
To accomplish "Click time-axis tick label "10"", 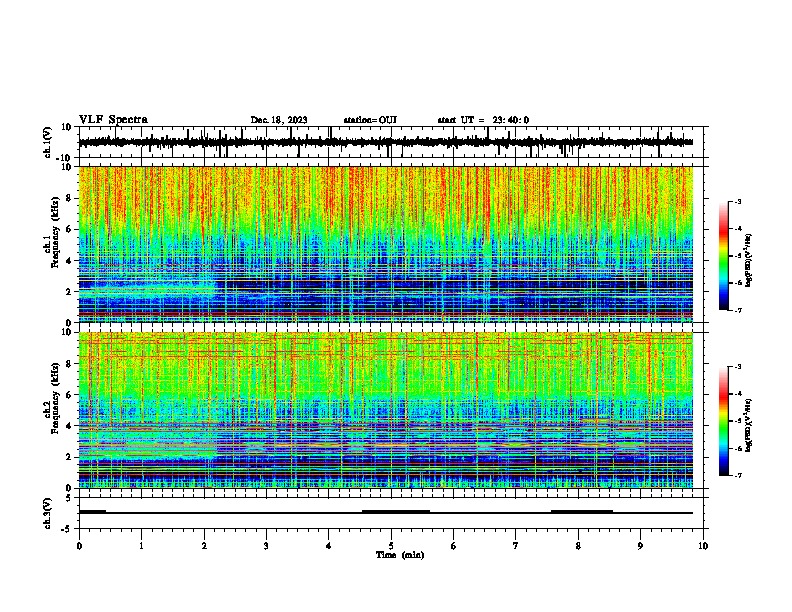I will coord(703,546).
